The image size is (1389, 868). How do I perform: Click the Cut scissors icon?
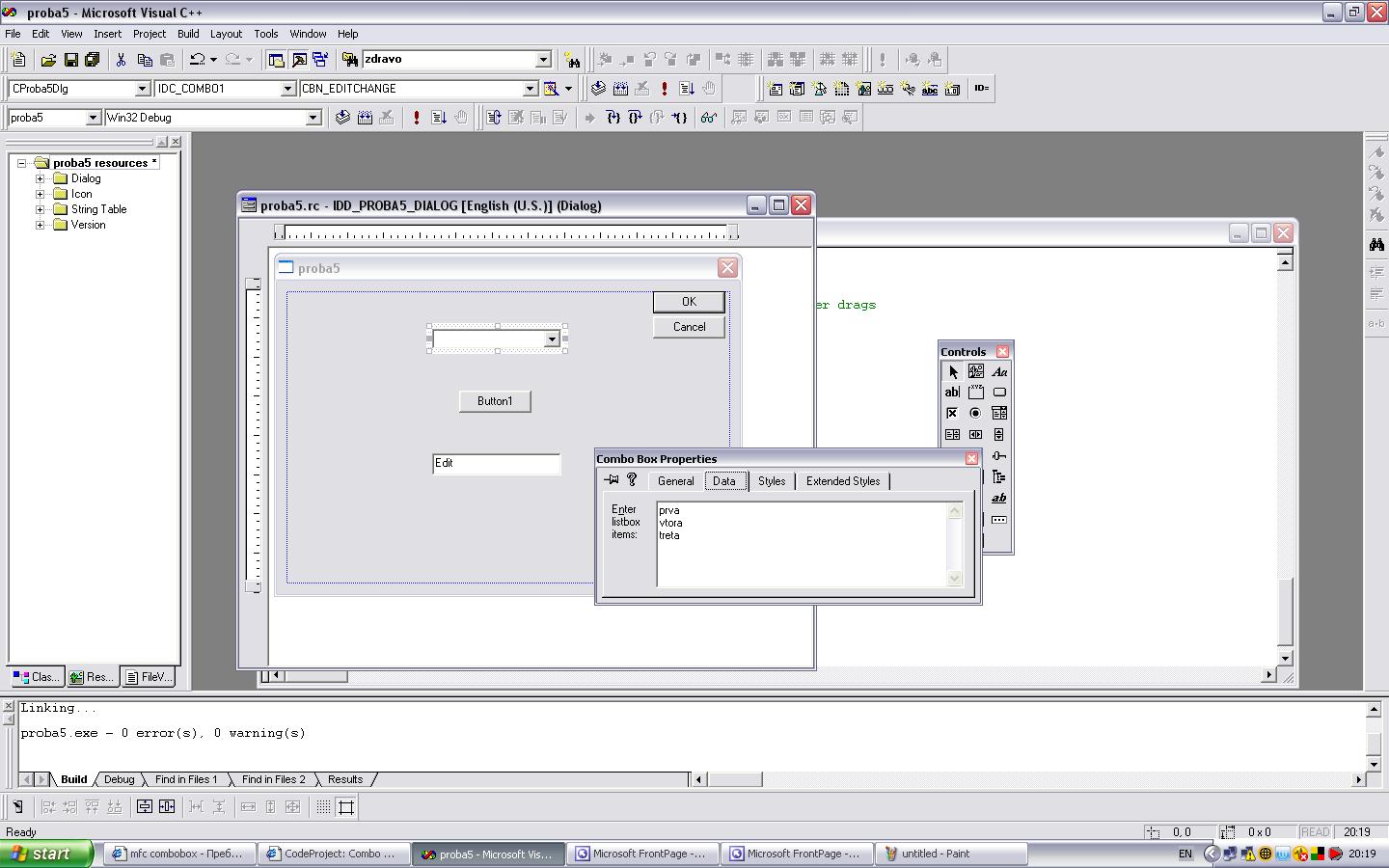coord(122,60)
